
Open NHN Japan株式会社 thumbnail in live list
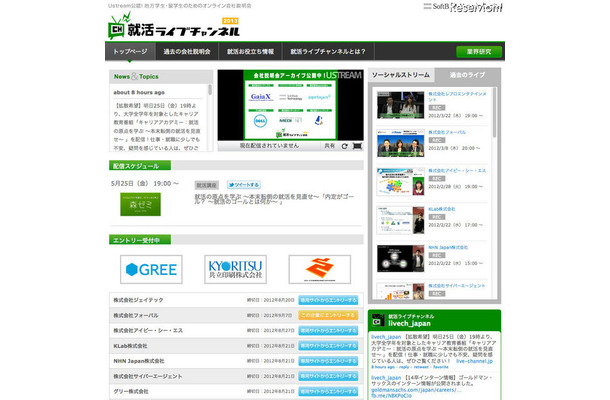(401, 259)
